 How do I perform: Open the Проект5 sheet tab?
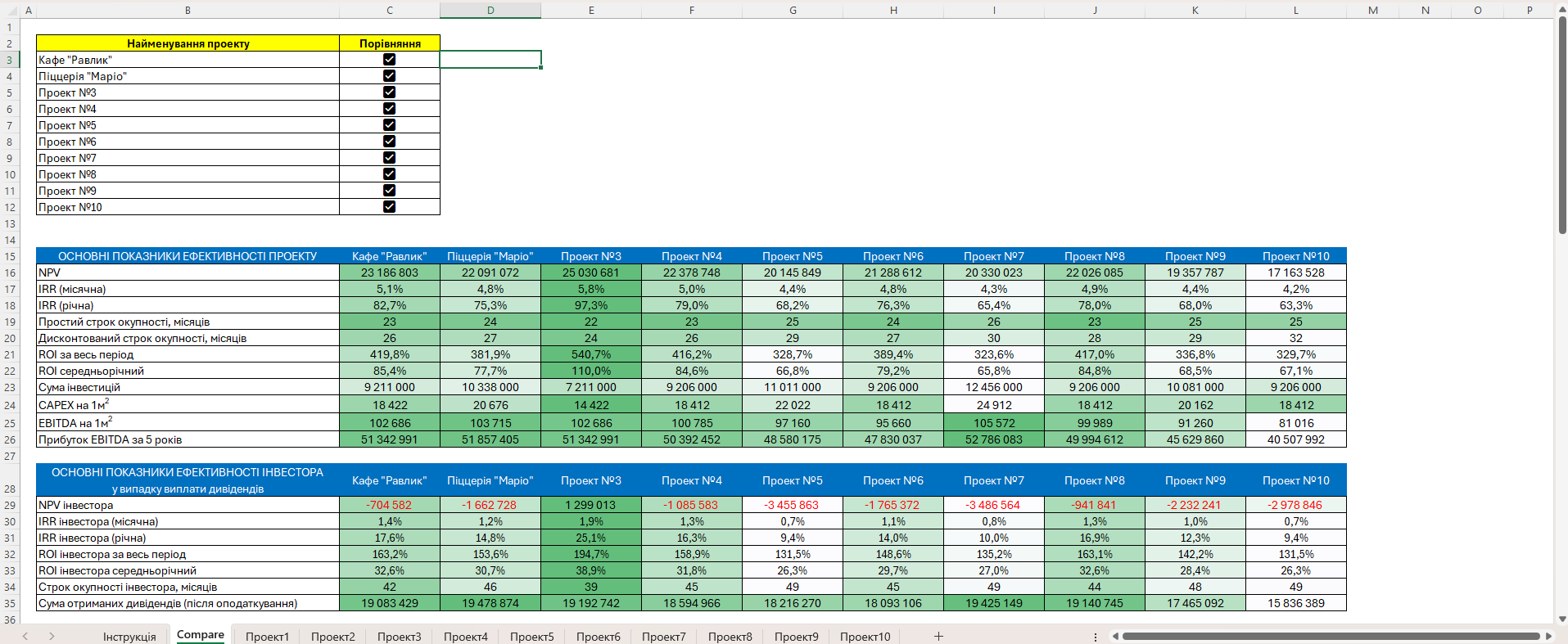(532, 637)
